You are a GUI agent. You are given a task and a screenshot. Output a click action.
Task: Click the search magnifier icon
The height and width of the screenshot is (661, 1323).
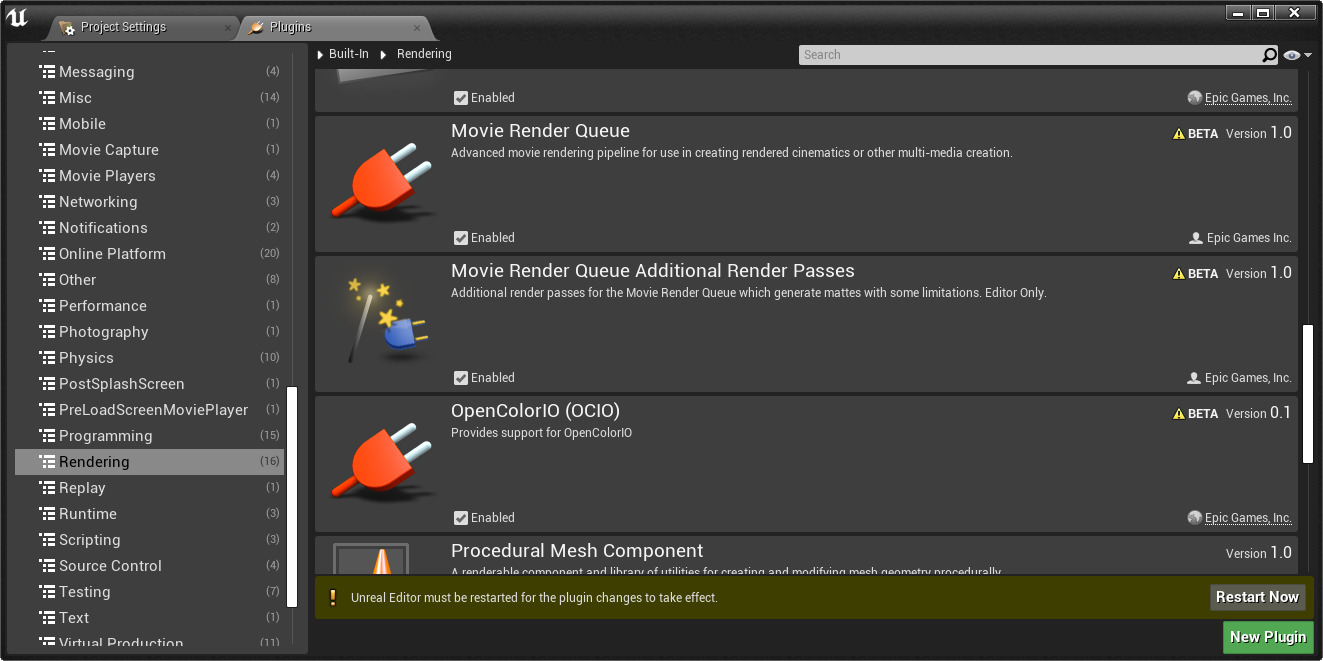click(1268, 55)
